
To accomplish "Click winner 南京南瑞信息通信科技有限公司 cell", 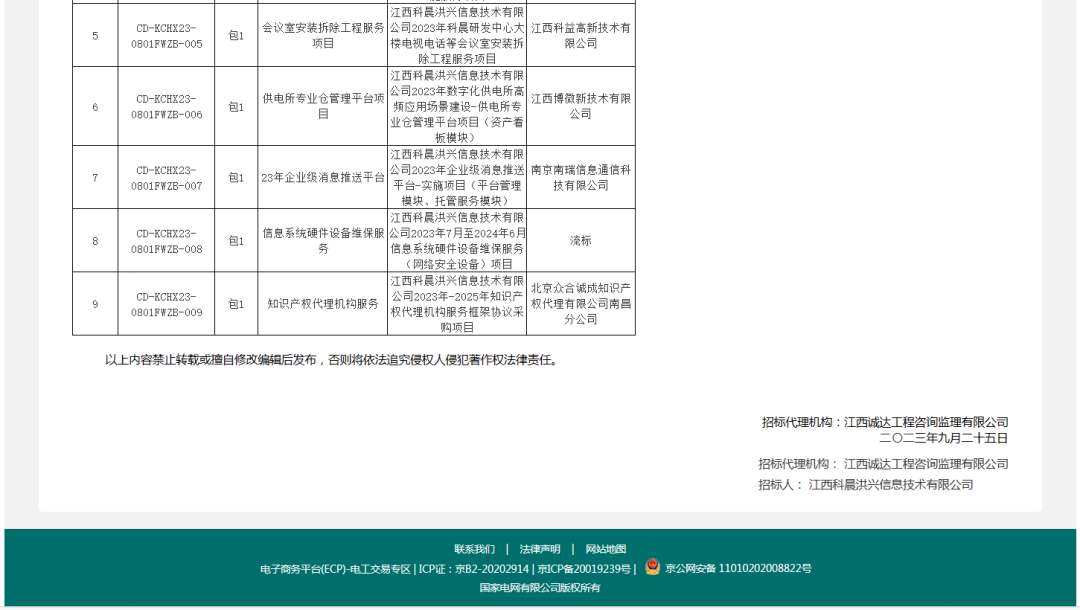I will pyautogui.click(x=581, y=178).
